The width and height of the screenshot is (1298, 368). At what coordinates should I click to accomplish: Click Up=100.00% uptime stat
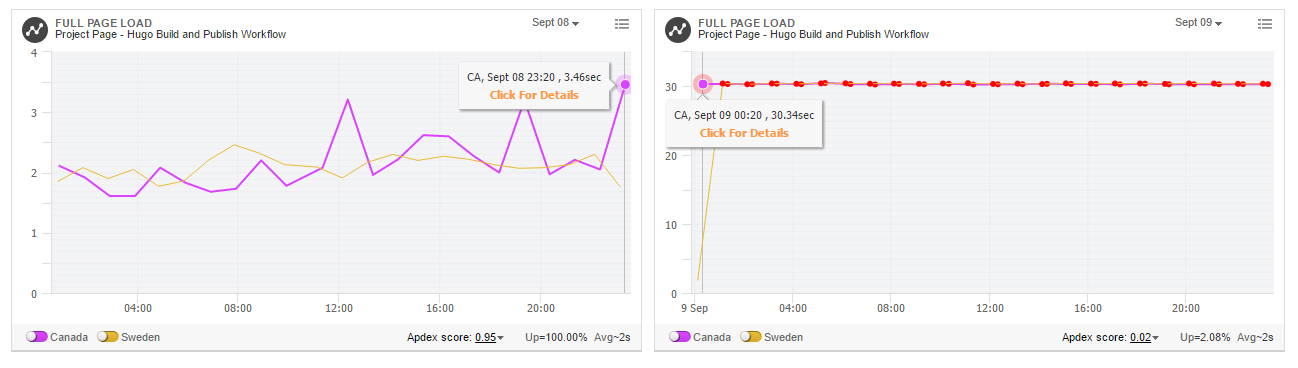coord(555,337)
